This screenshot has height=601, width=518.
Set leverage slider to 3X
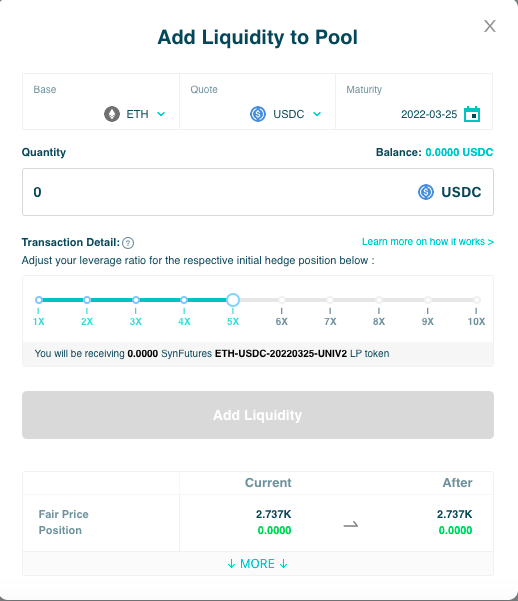click(136, 300)
